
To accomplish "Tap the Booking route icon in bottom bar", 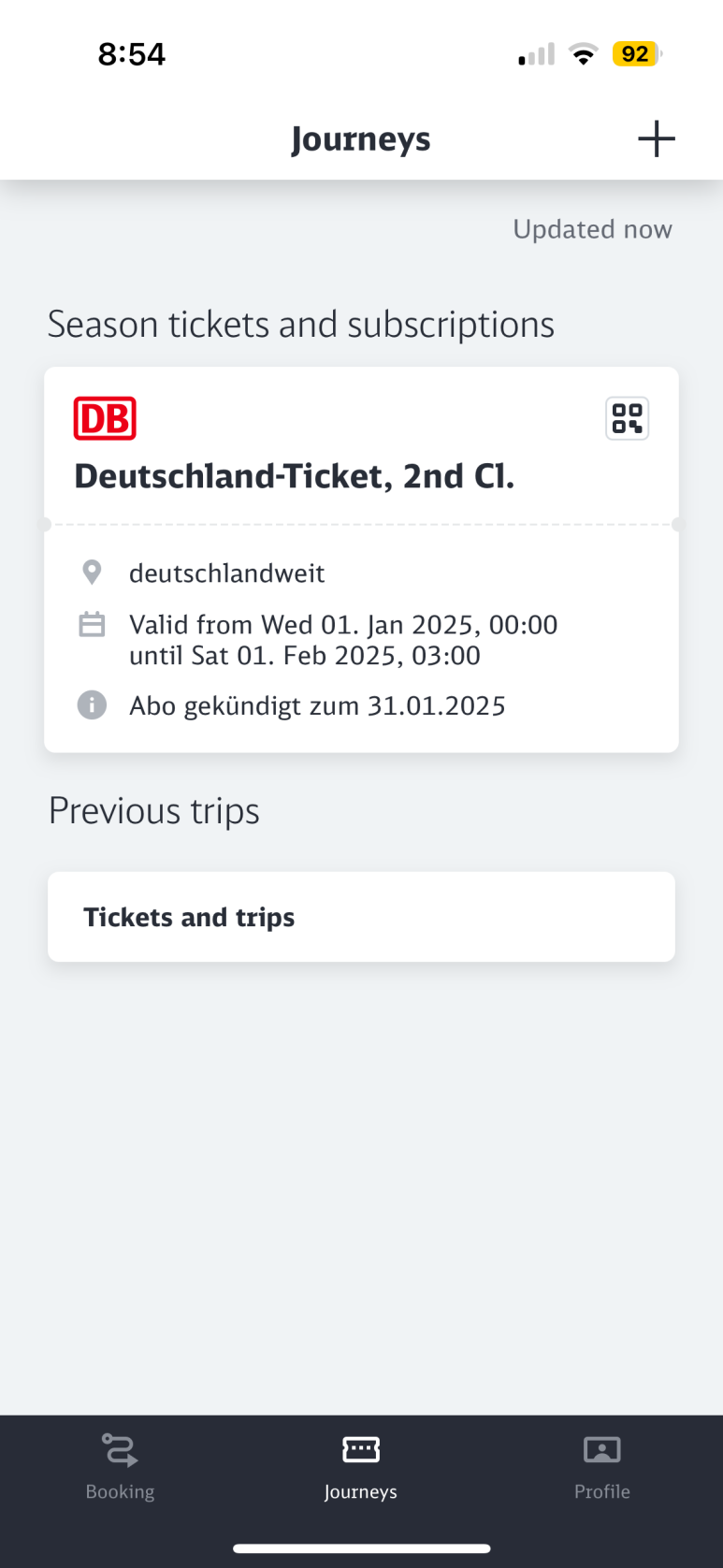I will 120,1450.
